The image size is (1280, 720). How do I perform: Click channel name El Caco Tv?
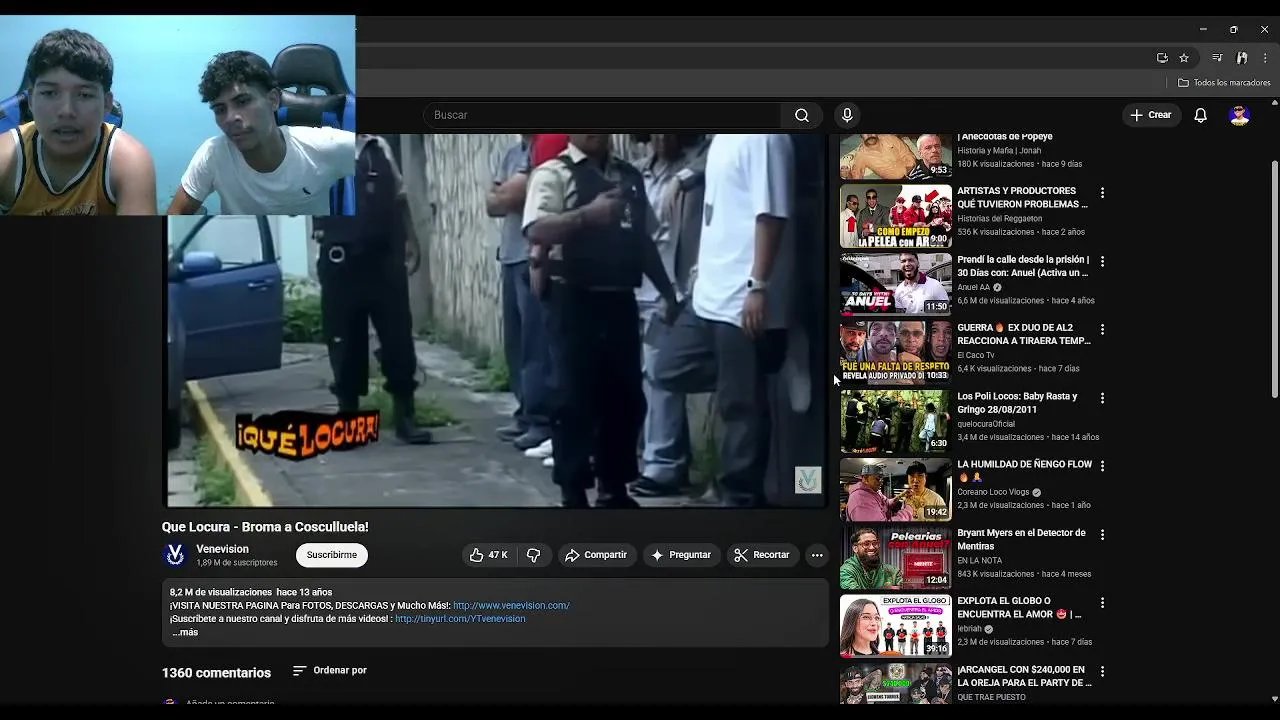(975, 355)
